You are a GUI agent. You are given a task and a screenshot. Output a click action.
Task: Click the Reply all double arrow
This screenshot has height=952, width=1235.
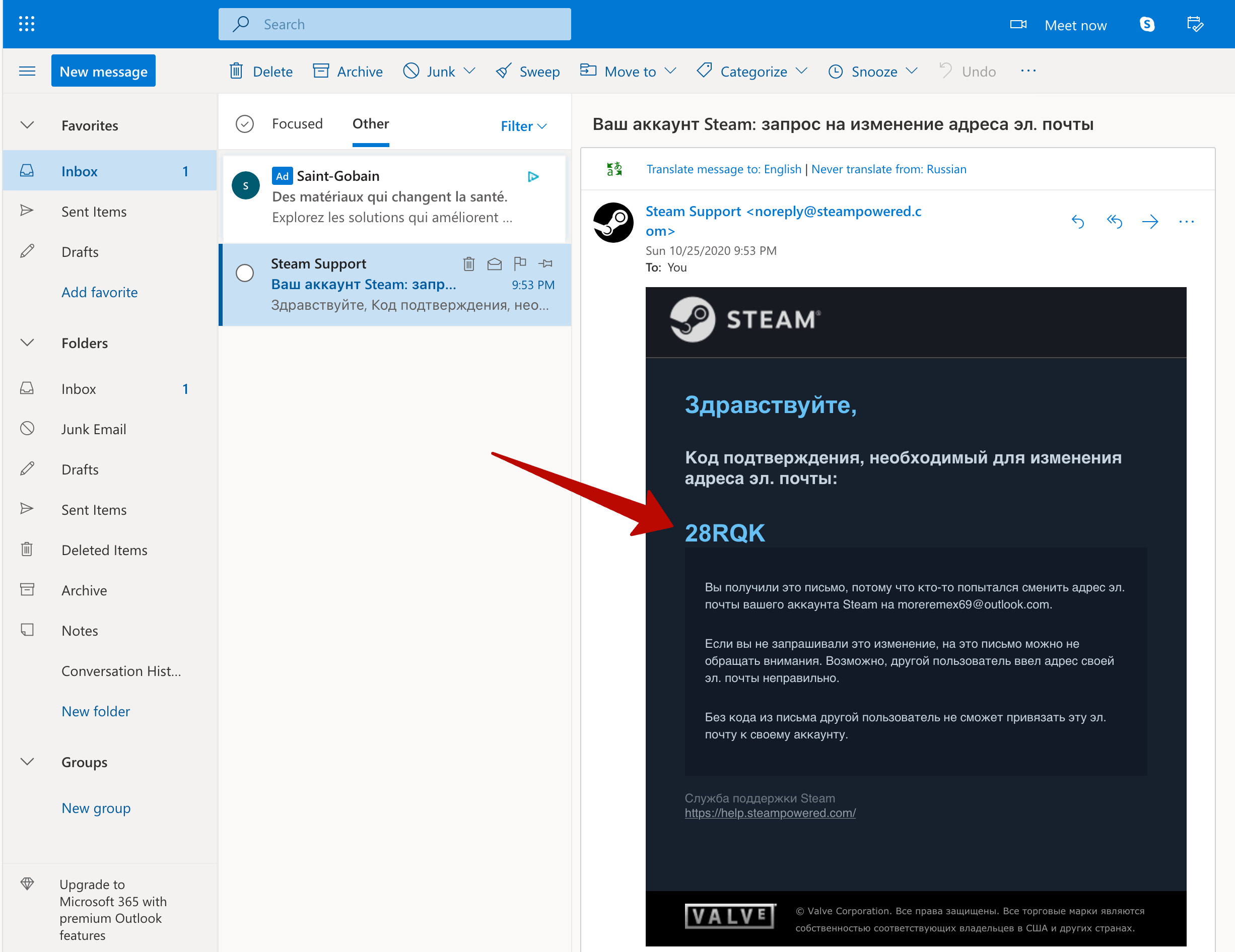pyautogui.click(x=1114, y=222)
